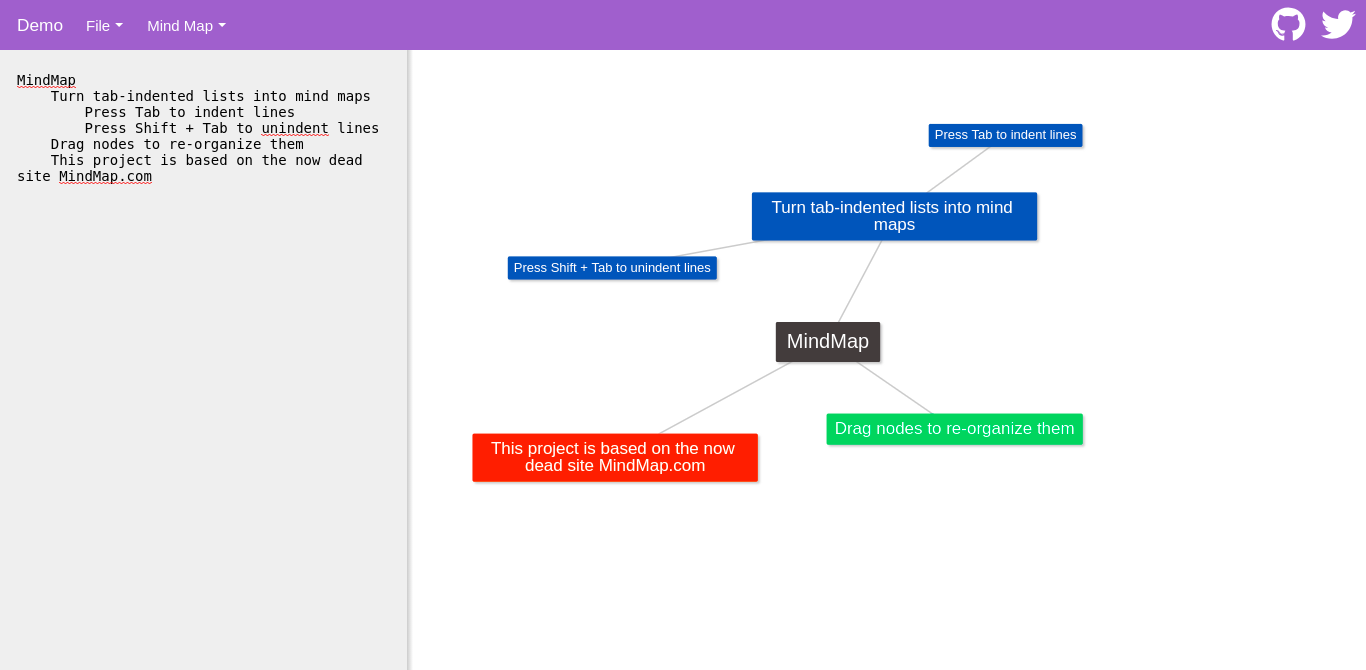Expand the File menu chevron
The height and width of the screenshot is (670, 1366).
[x=119, y=25]
